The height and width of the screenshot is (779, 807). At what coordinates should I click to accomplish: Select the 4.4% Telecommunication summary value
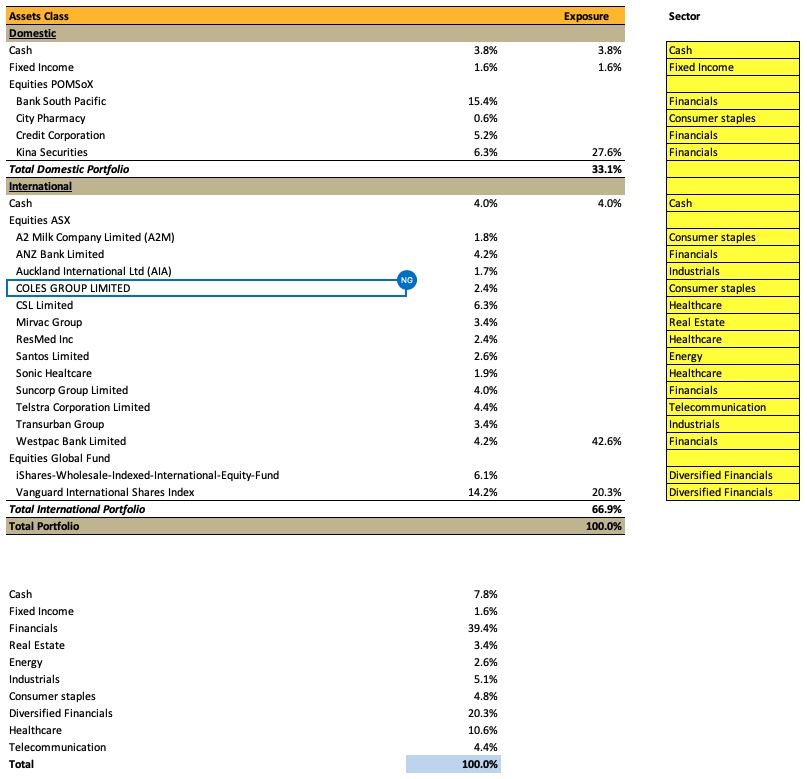[485, 747]
